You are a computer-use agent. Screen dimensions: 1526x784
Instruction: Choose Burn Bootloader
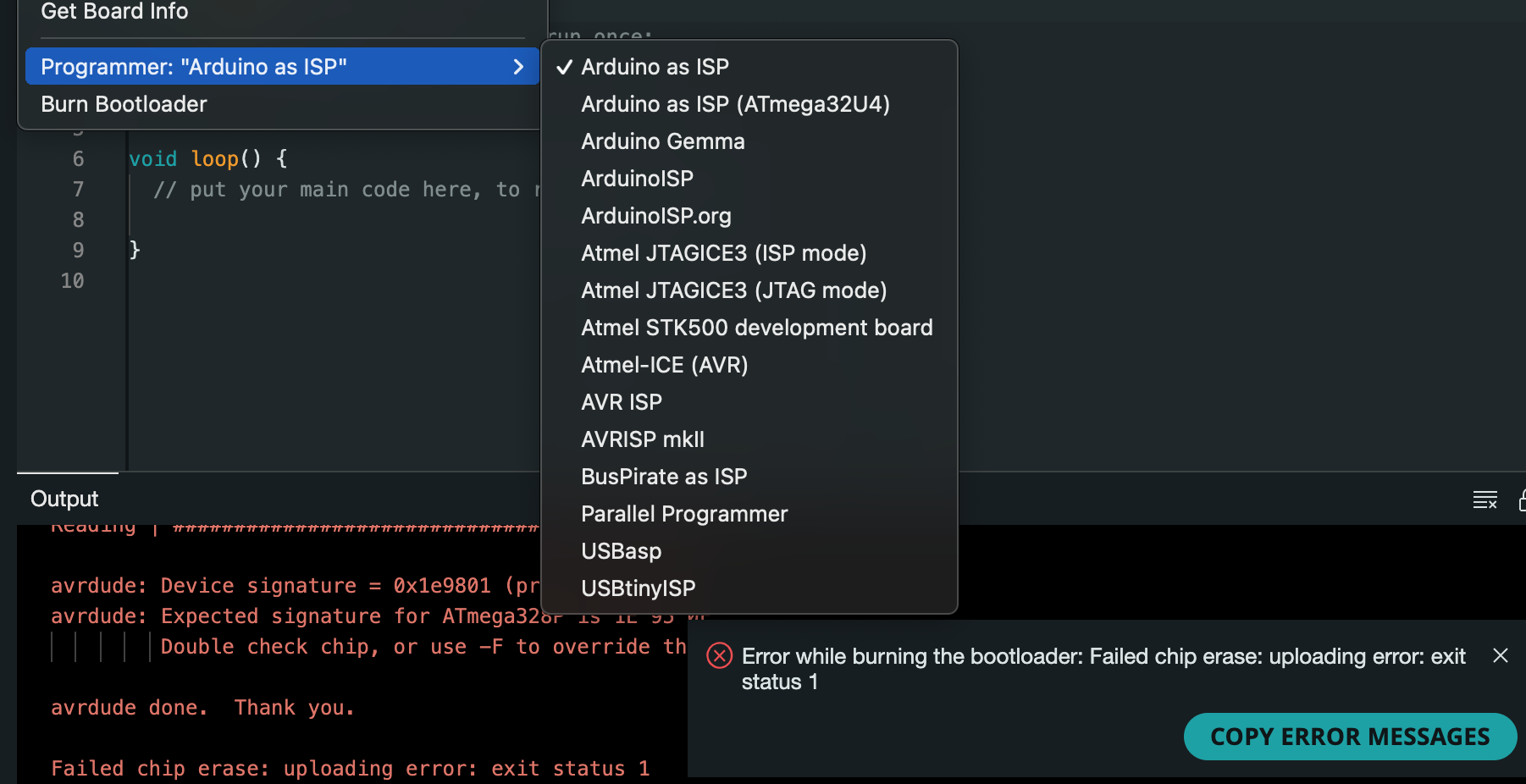tap(124, 103)
